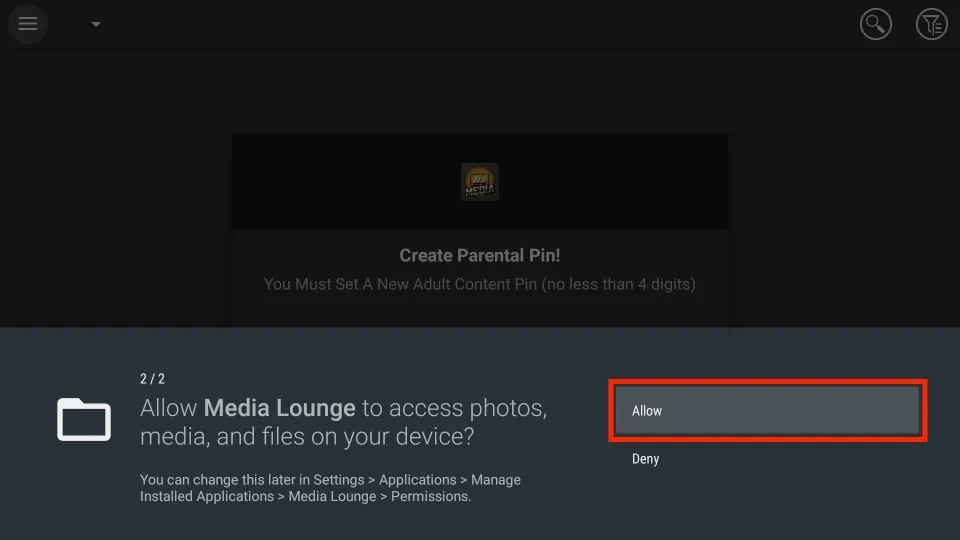
Task: Select the Create Parental Pin! heading
Action: 479,255
